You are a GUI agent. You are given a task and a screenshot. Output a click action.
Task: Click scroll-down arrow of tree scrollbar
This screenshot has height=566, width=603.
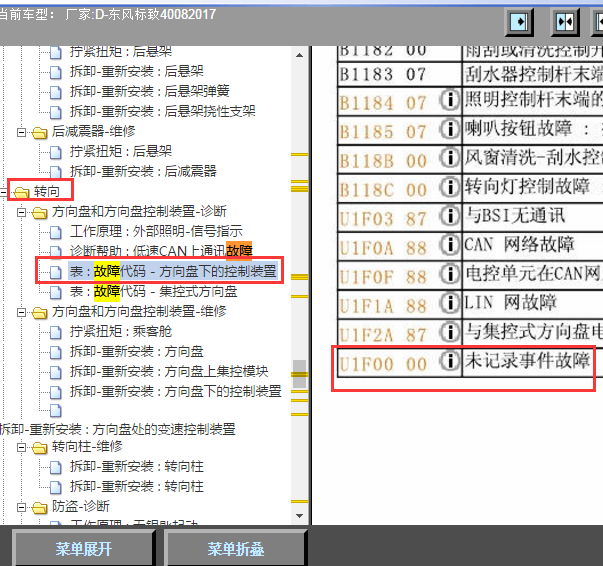tap(300, 516)
